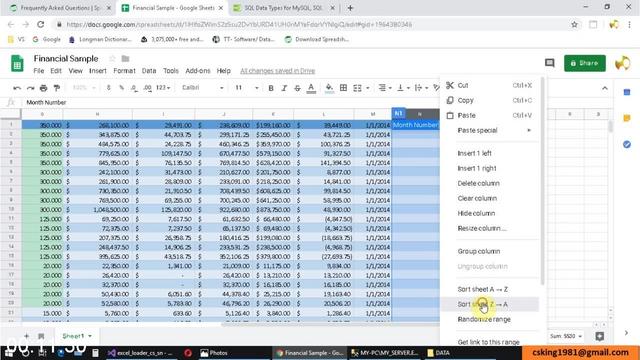Increase decimal places icon

pyautogui.click(x=147, y=88)
